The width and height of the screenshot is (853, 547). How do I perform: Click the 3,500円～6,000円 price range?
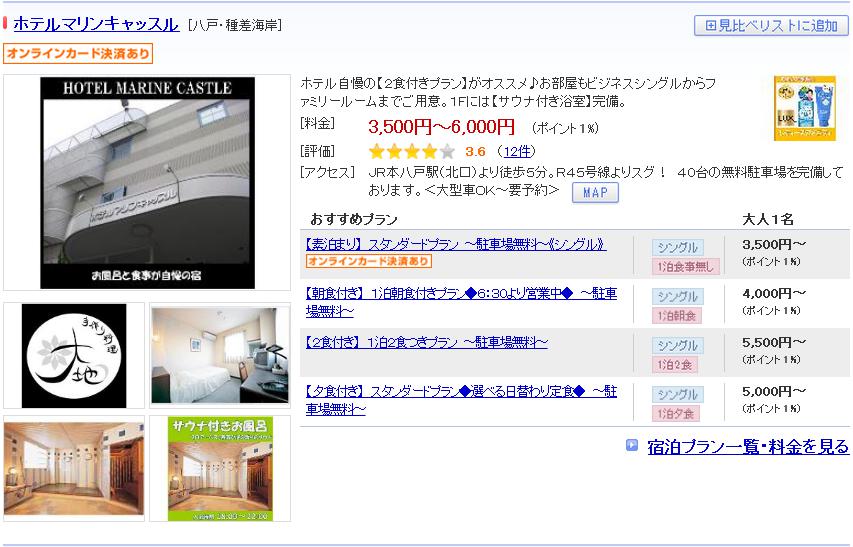[x=441, y=127]
